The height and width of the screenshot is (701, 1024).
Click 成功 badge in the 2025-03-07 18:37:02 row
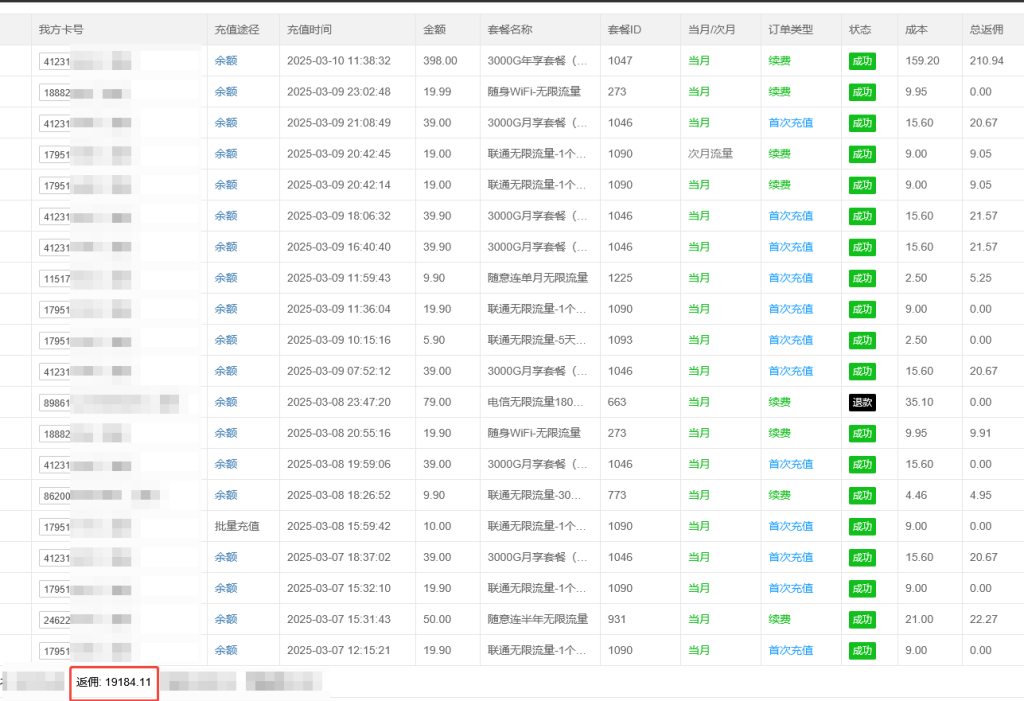click(862, 558)
